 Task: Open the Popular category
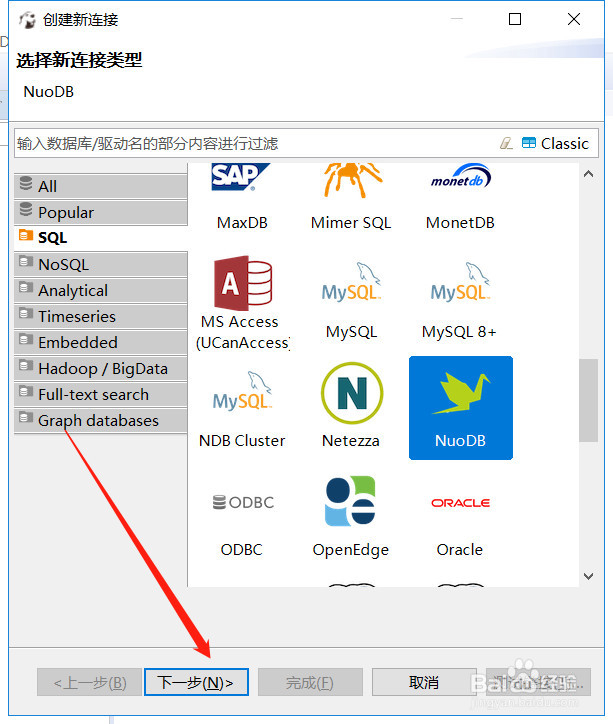(x=101, y=212)
